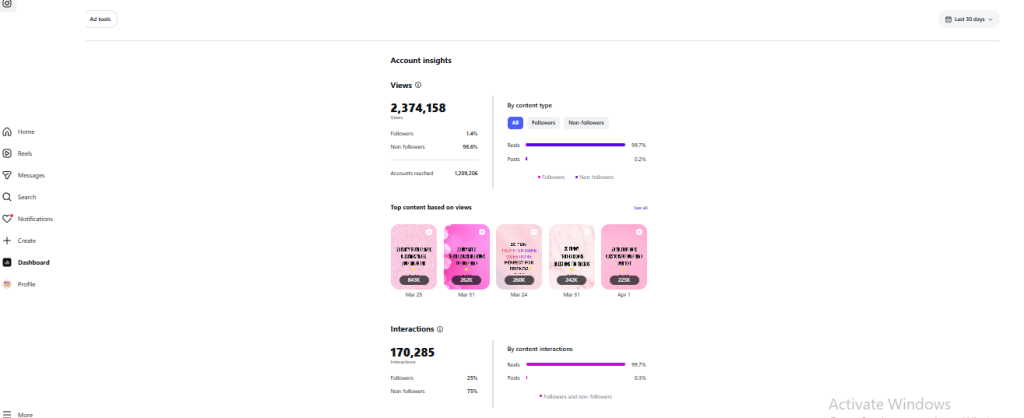Click See all for top content

(x=640, y=207)
